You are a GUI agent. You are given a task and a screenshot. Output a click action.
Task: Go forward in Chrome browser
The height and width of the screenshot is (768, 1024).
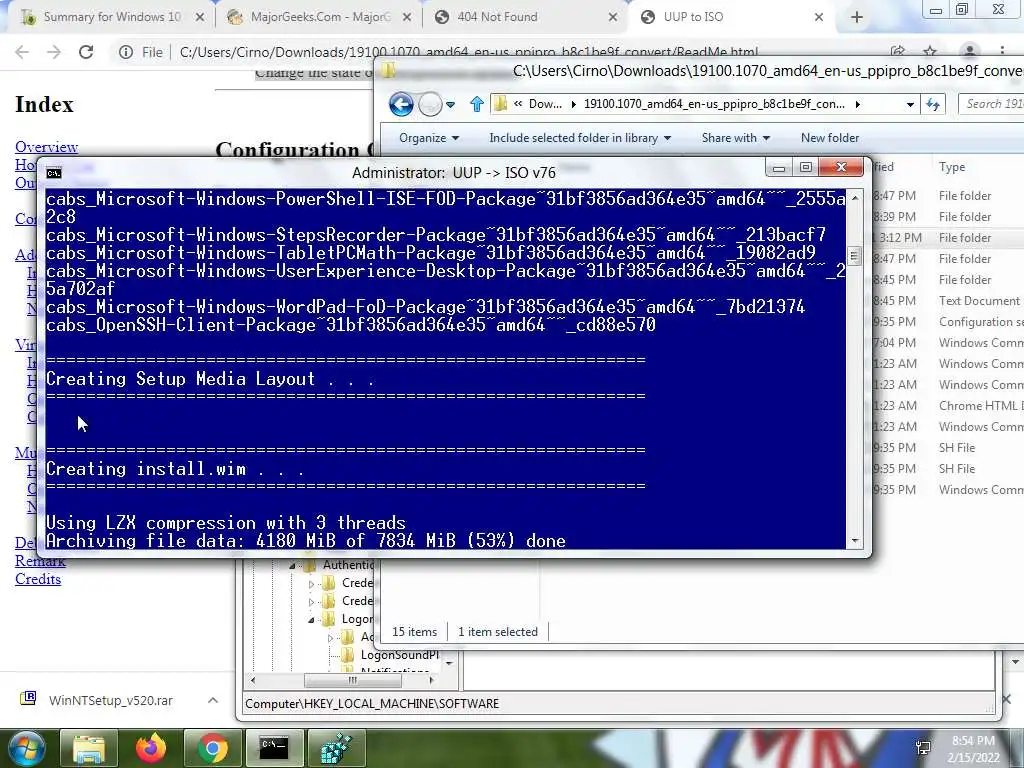pyautogui.click(x=54, y=52)
